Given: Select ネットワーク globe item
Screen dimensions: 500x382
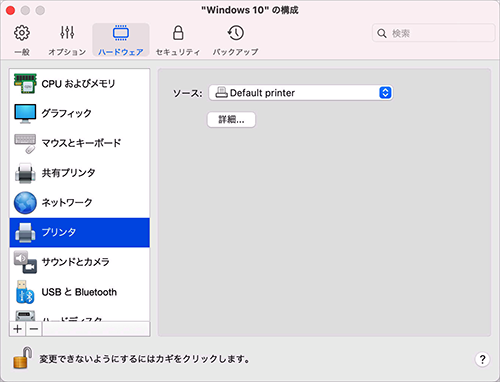Looking at the screenshot, I should point(80,202).
